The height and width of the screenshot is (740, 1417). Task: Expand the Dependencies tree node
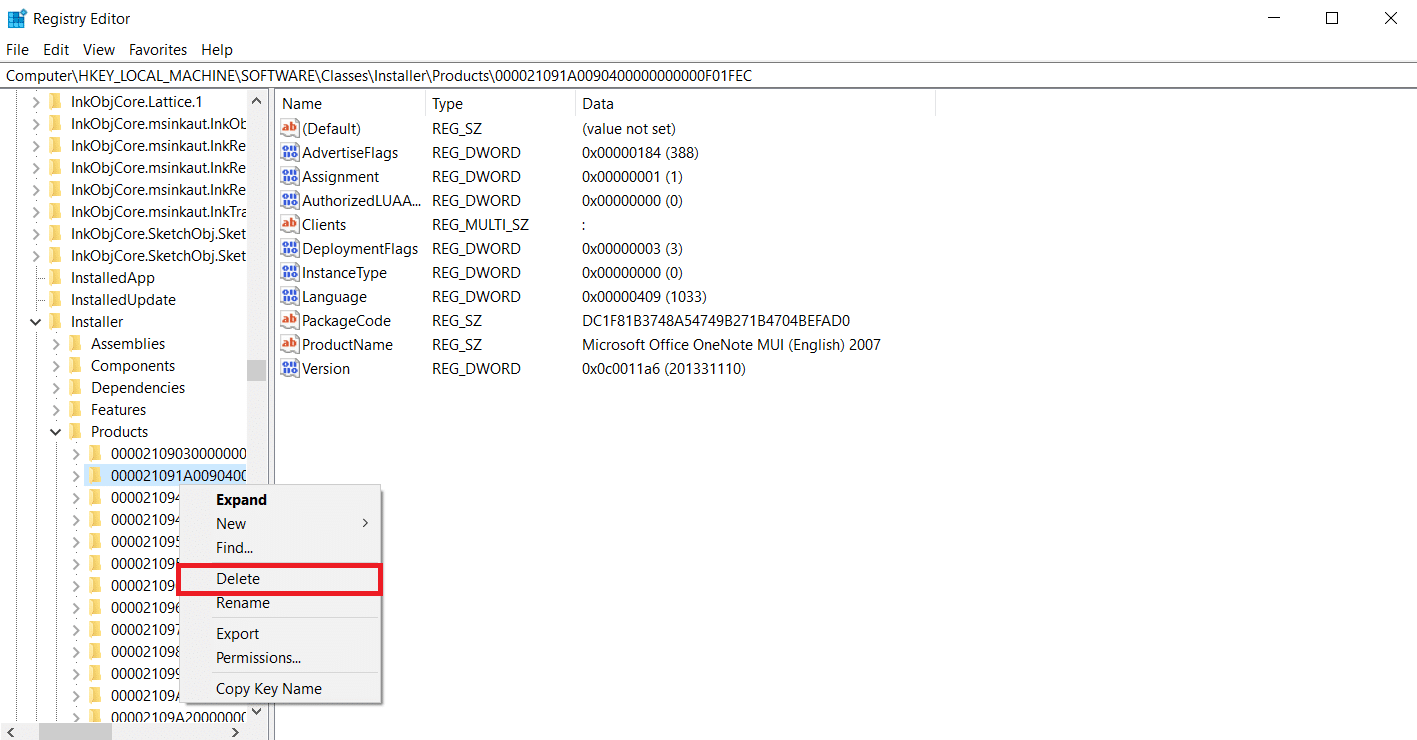tap(56, 388)
